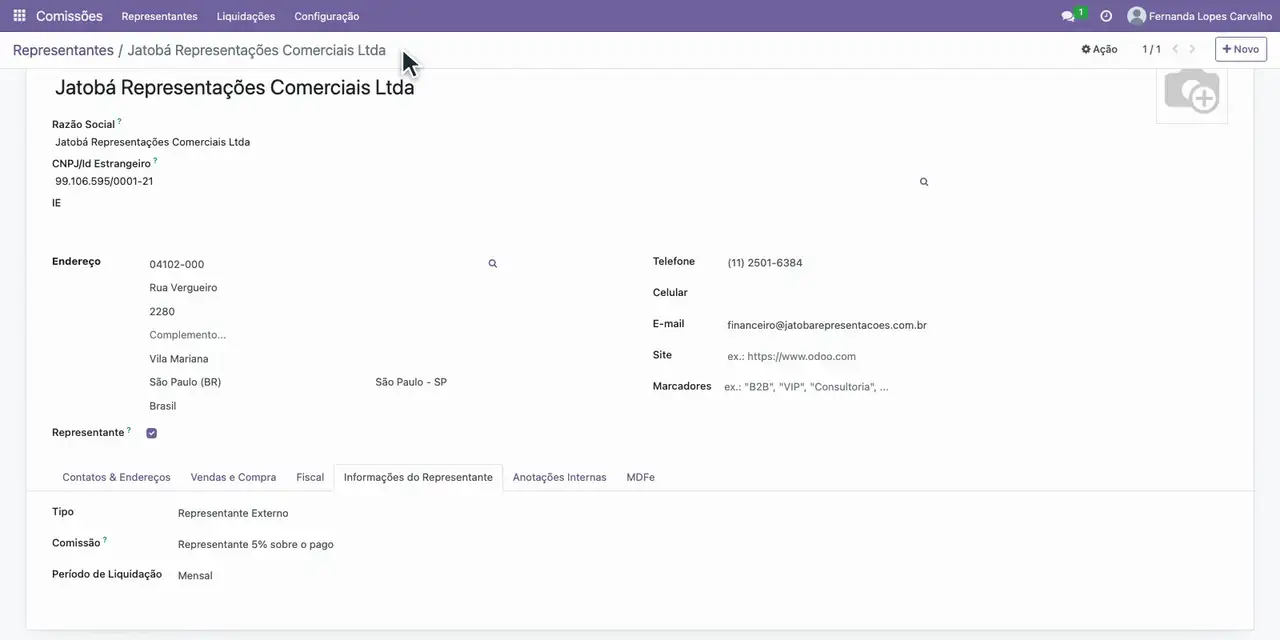Click the district field Vila Mariana
Image resolution: width=1280 pixels, height=640 pixels.
(x=179, y=359)
